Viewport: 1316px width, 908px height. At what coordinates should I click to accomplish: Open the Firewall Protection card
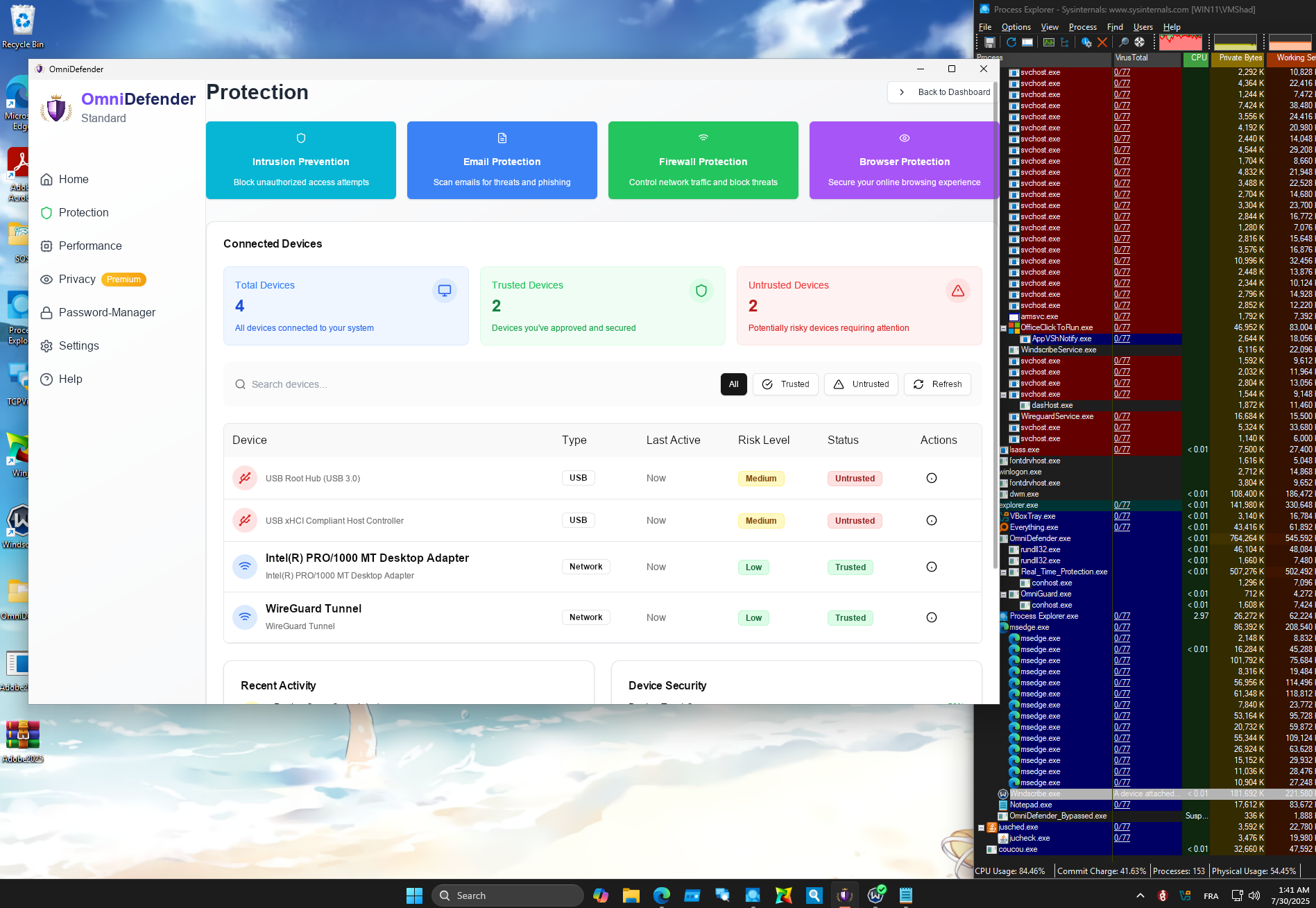(703, 160)
